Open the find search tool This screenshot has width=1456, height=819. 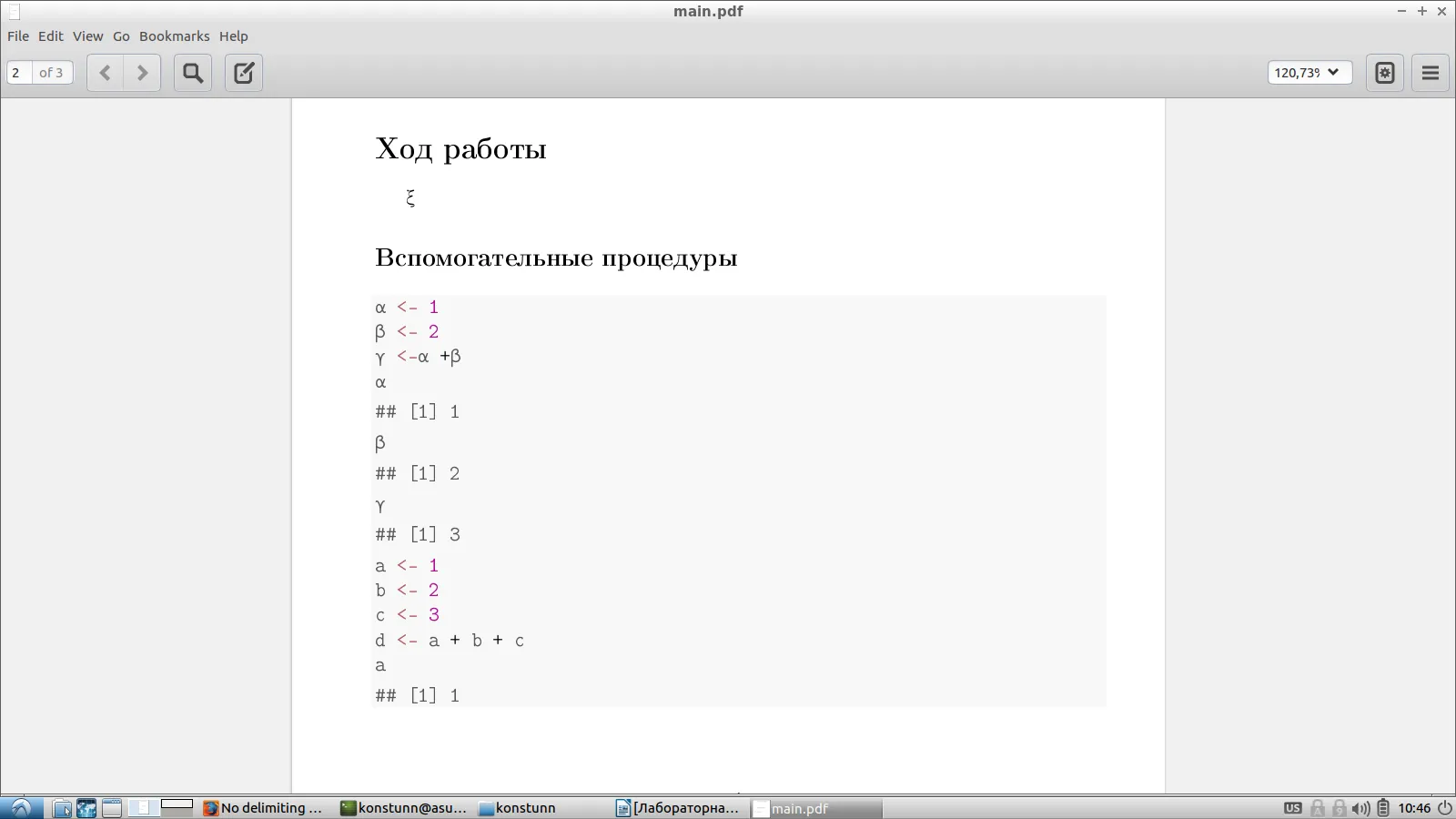coord(193,73)
